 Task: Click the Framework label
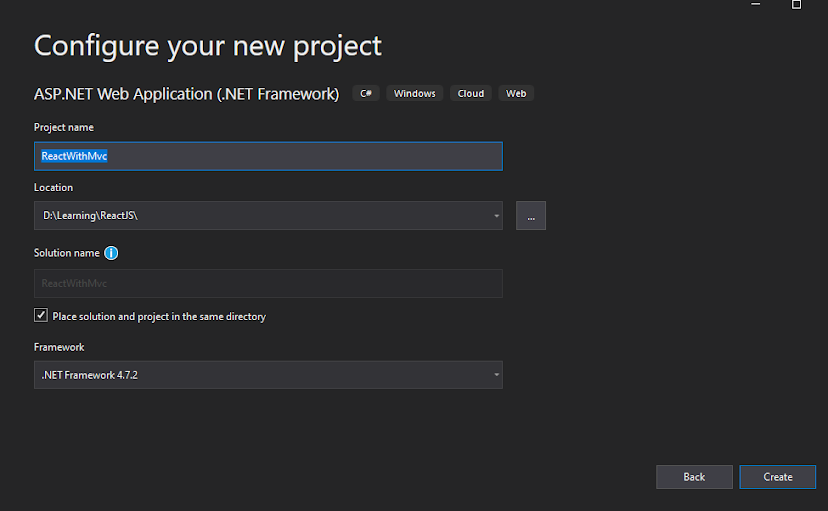[x=59, y=347]
